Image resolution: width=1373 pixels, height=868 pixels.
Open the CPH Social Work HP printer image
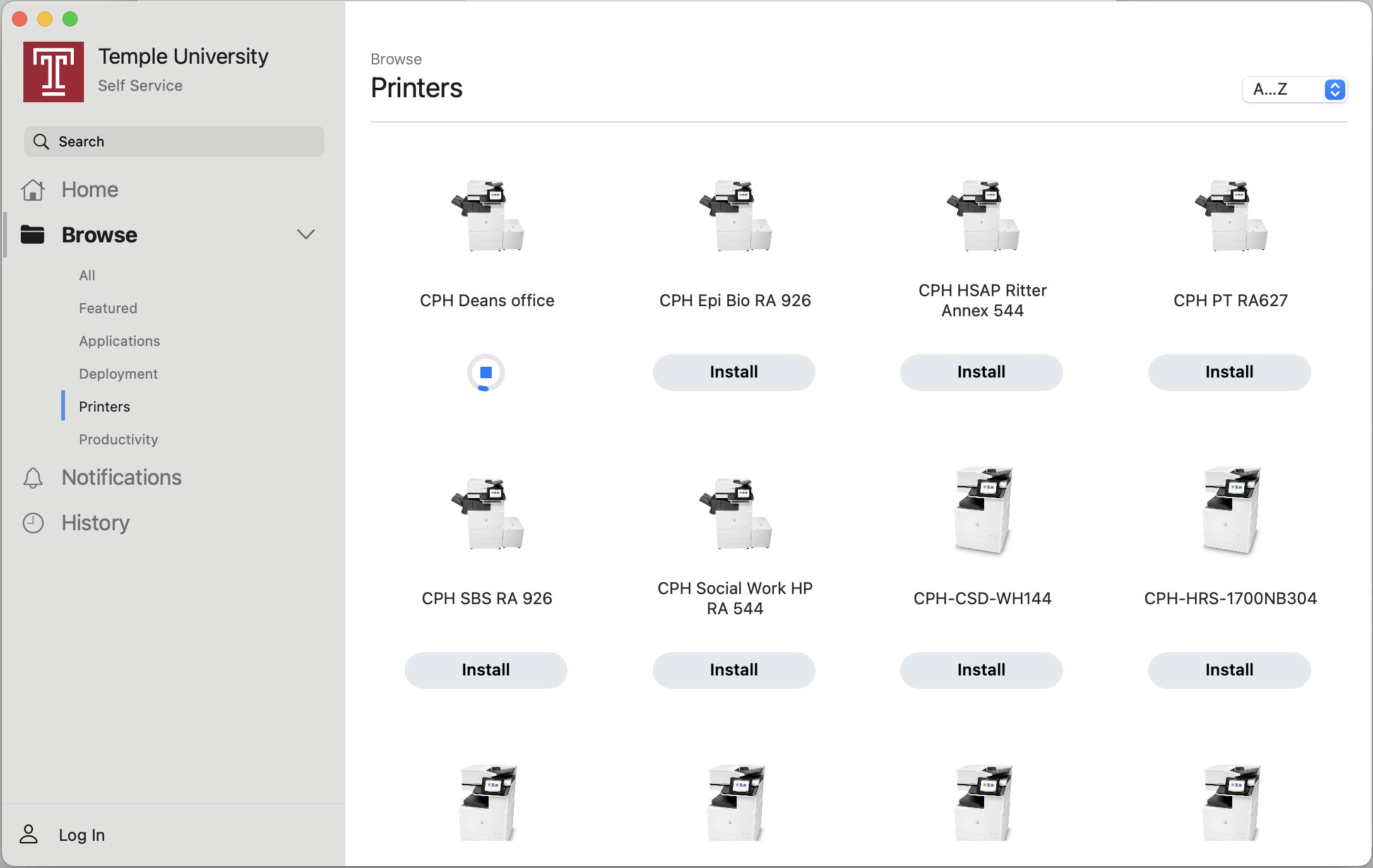pyautogui.click(x=735, y=513)
